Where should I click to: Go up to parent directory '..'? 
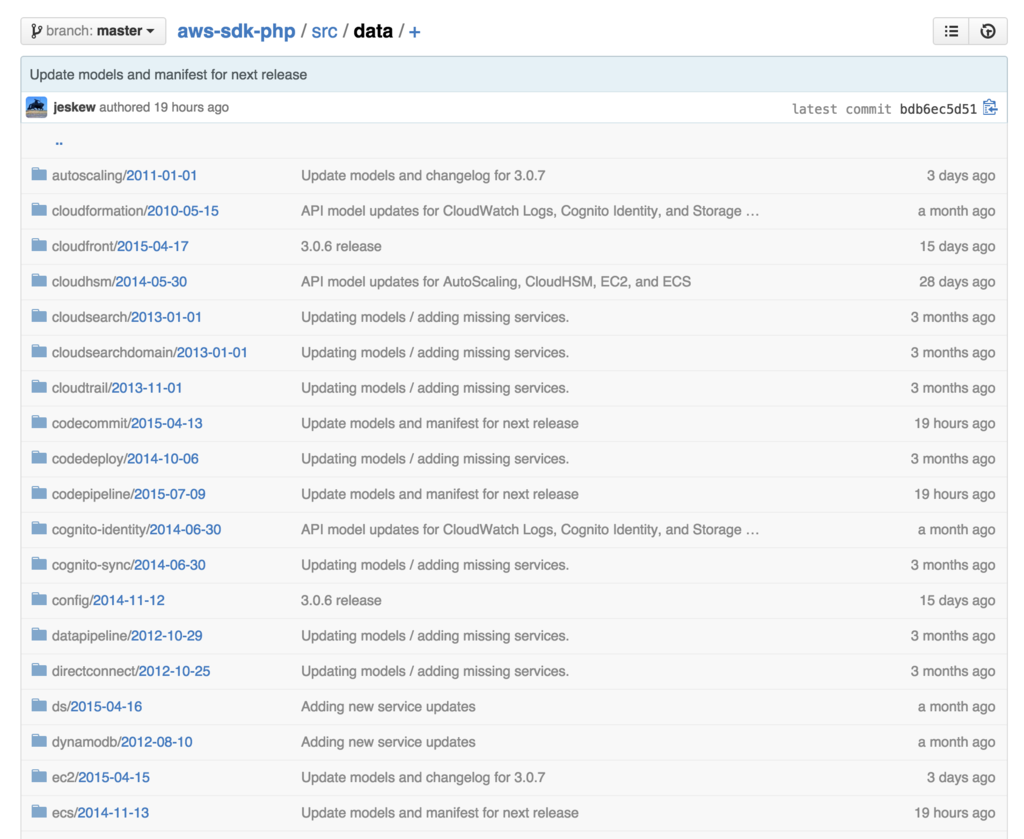[x=59, y=142]
